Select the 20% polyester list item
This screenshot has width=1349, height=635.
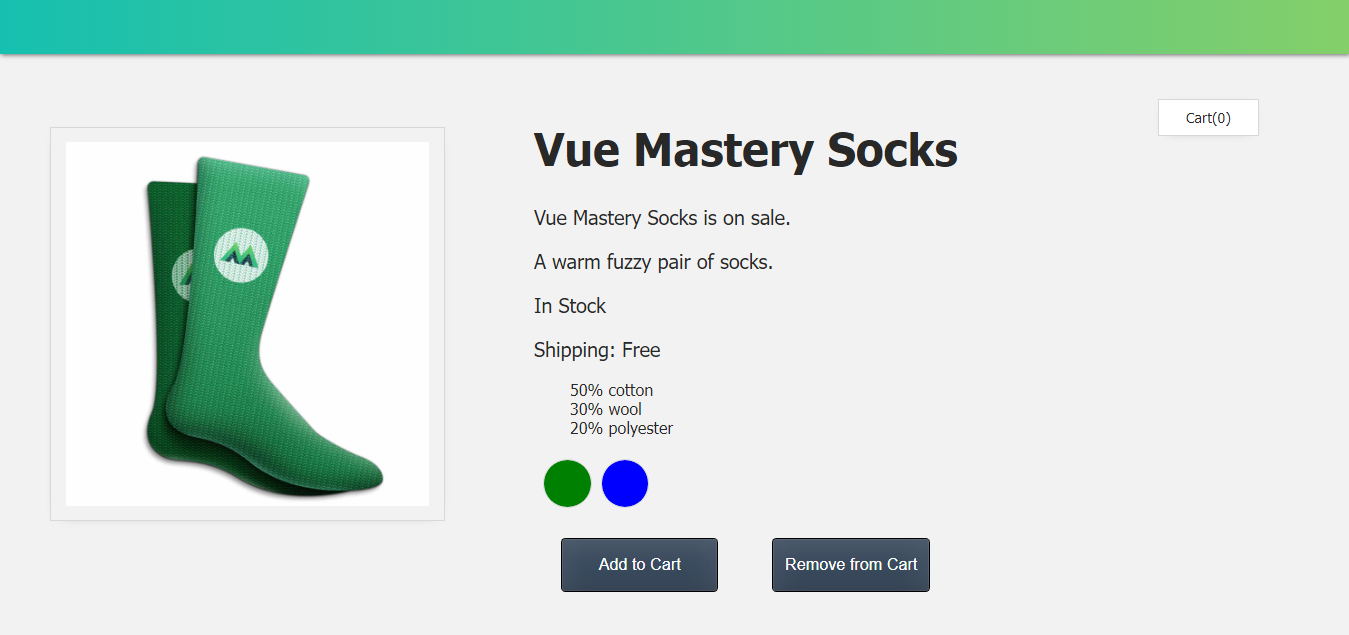[621, 428]
